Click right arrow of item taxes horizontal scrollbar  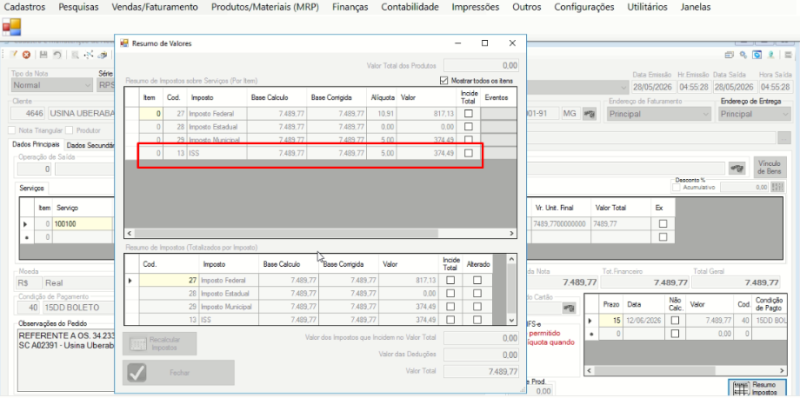(512, 233)
